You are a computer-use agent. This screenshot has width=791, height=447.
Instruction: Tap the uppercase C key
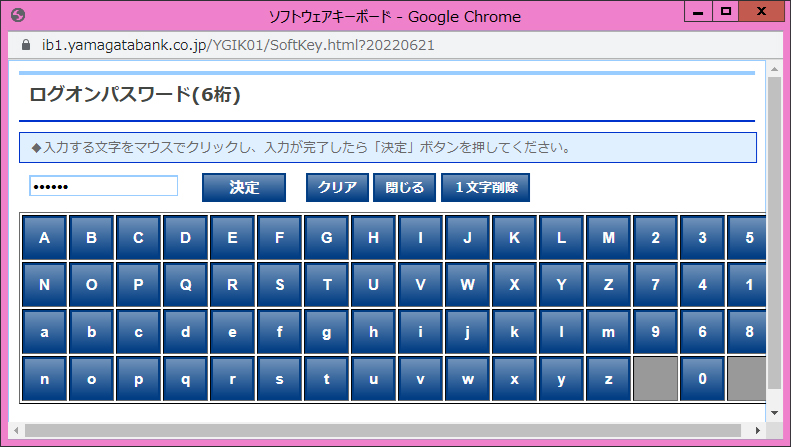point(138,238)
